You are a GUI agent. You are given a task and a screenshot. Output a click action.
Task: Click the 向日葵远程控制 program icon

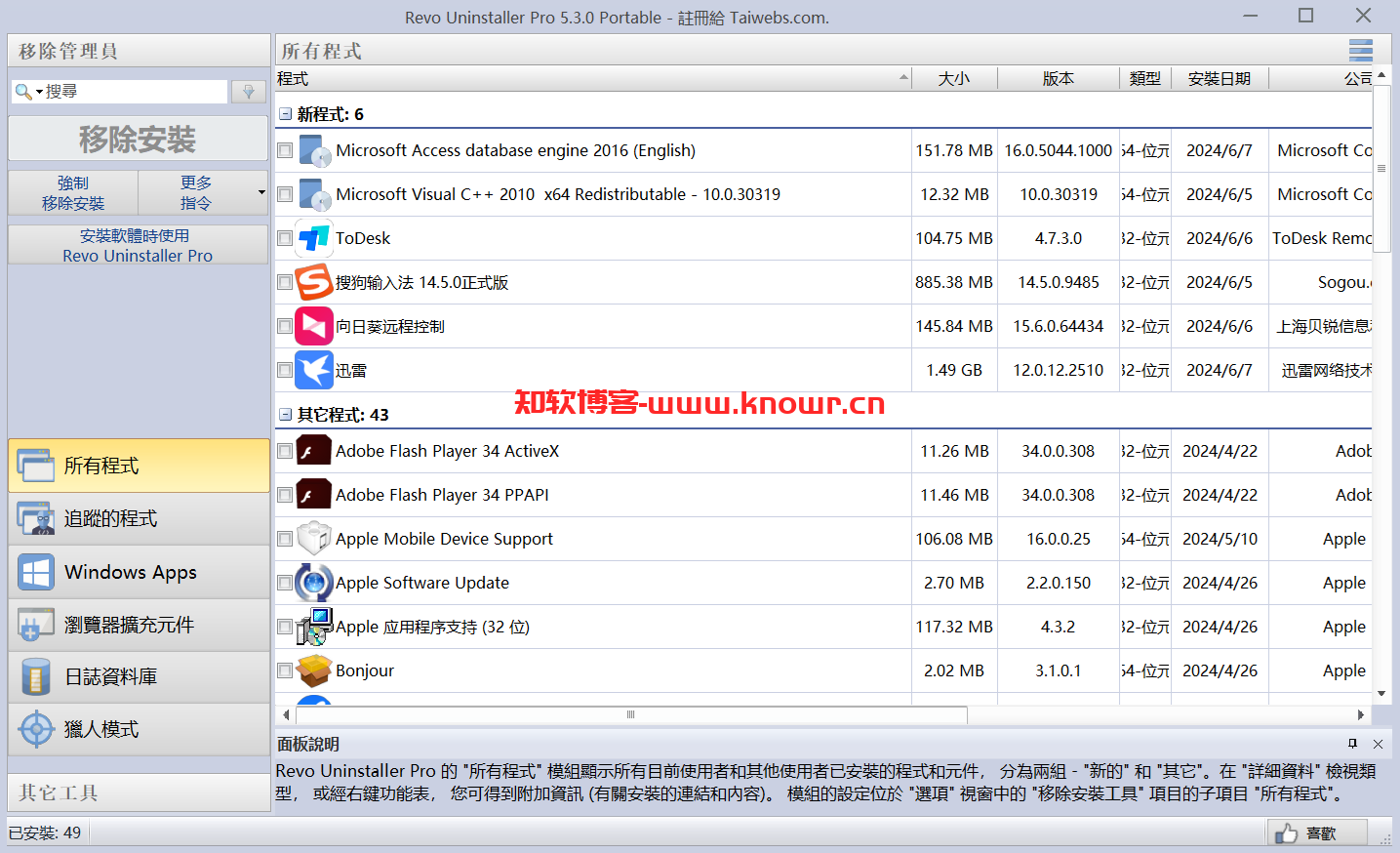314,326
